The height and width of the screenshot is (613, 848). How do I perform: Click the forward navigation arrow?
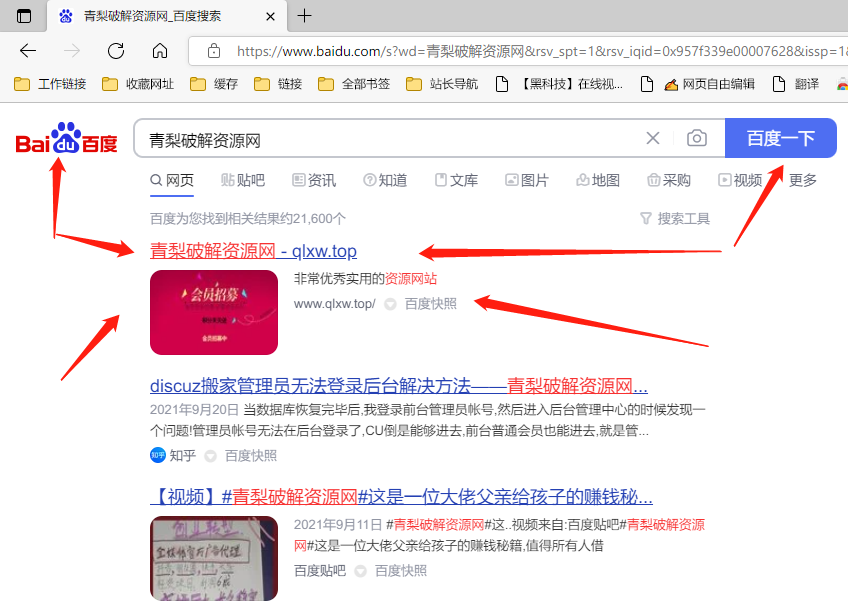click(x=71, y=51)
